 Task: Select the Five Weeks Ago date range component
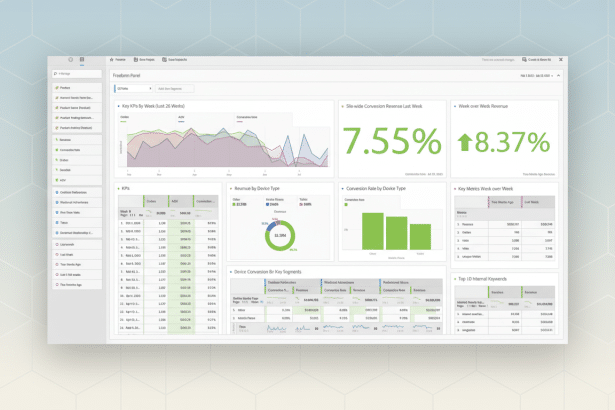[x=77, y=285]
